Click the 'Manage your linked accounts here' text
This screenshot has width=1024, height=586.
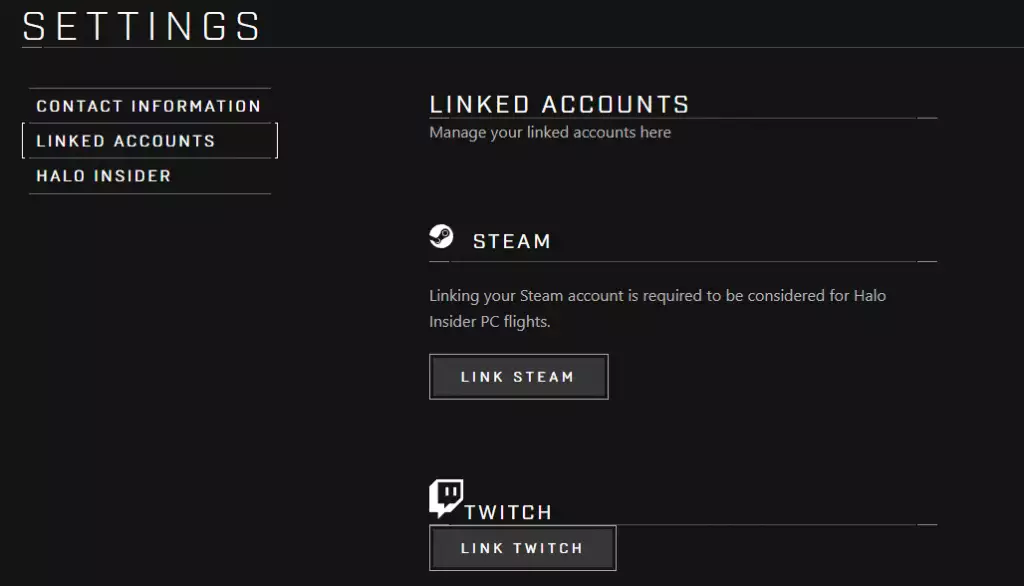pyautogui.click(x=550, y=132)
